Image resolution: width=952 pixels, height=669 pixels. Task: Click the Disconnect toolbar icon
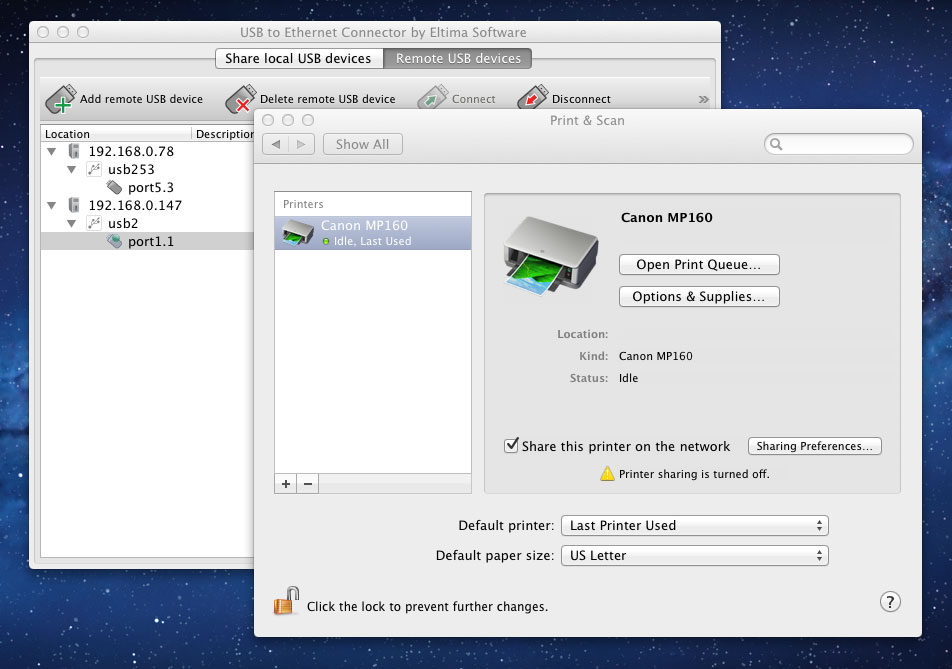point(532,98)
